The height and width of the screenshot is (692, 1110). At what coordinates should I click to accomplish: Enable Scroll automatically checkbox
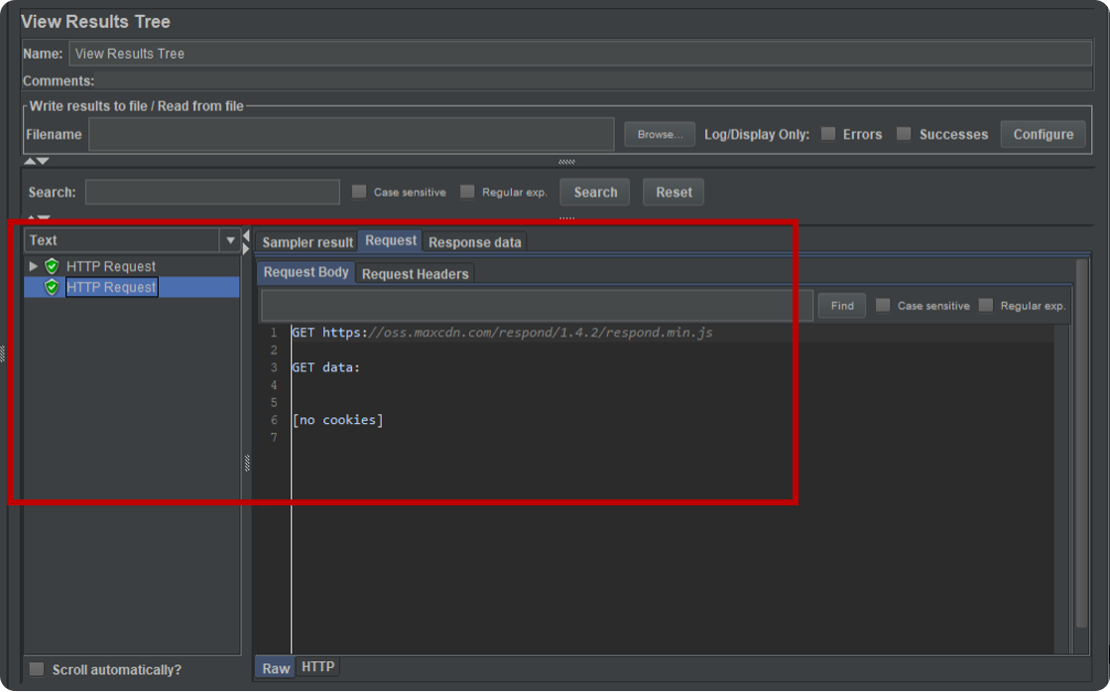tap(37, 670)
